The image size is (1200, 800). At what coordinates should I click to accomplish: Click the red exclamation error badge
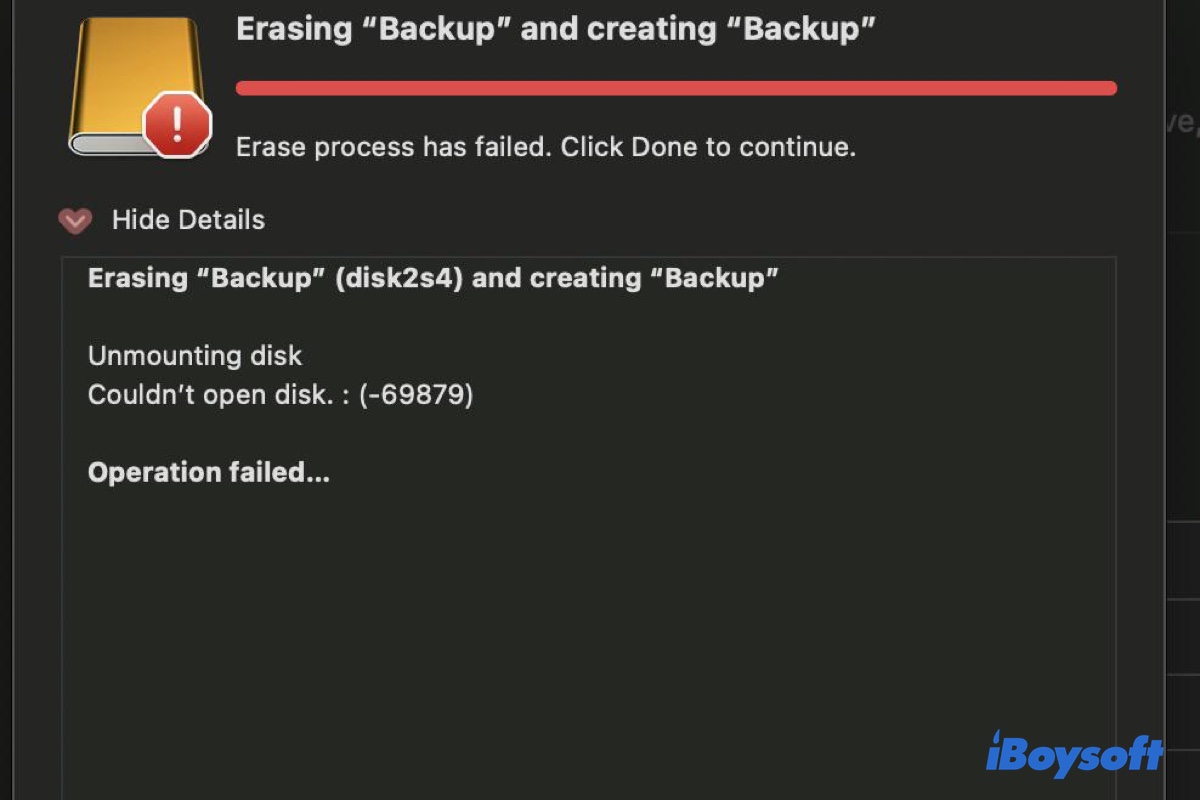click(x=177, y=125)
